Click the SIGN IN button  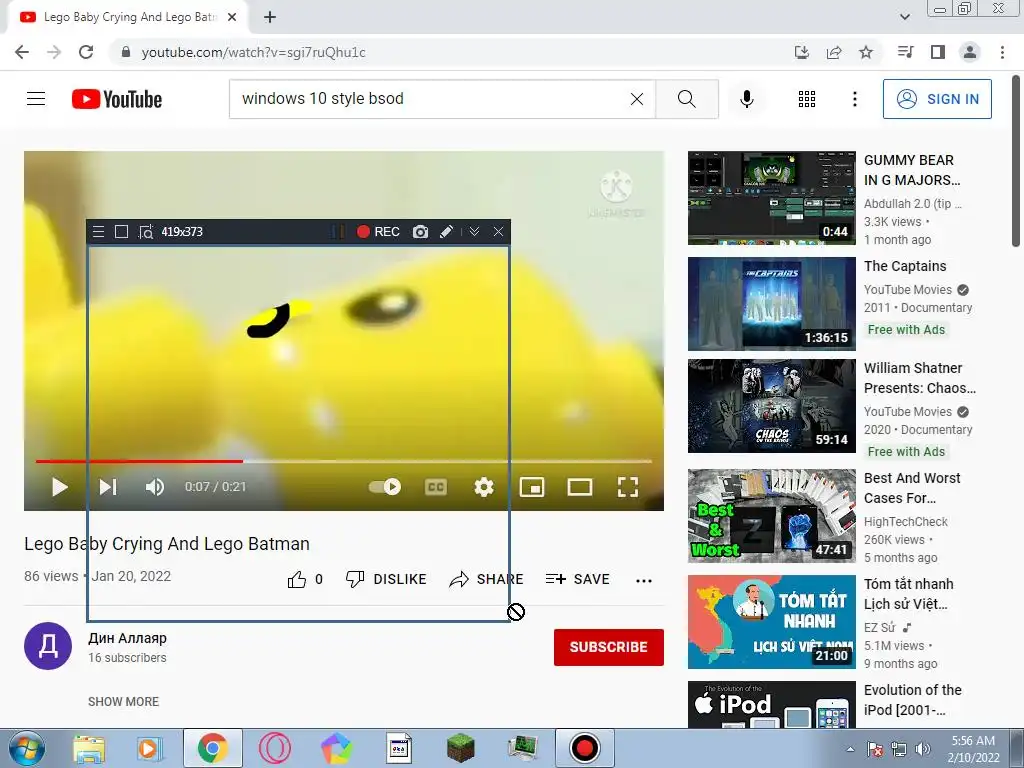(x=937, y=99)
